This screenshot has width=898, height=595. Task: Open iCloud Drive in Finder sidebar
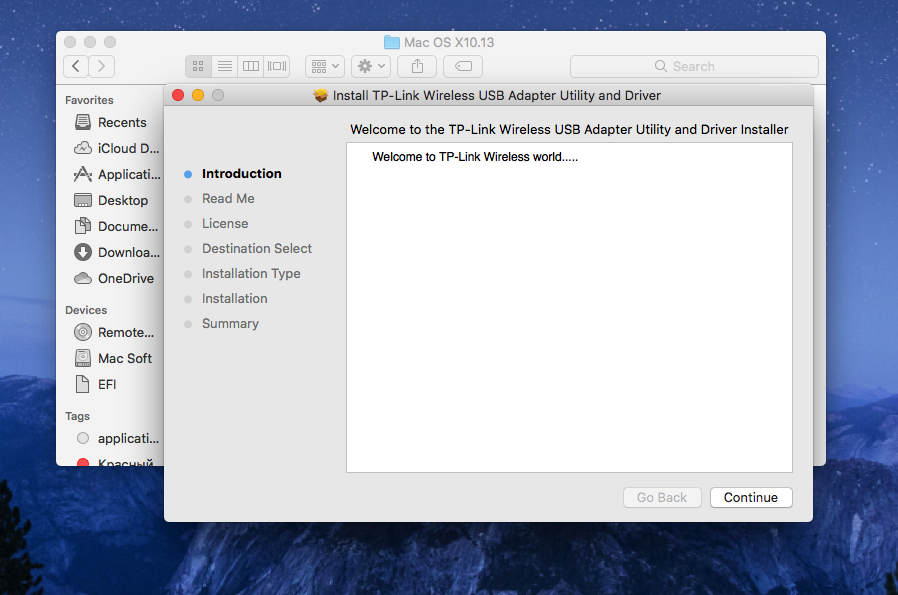tap(116, 148)
